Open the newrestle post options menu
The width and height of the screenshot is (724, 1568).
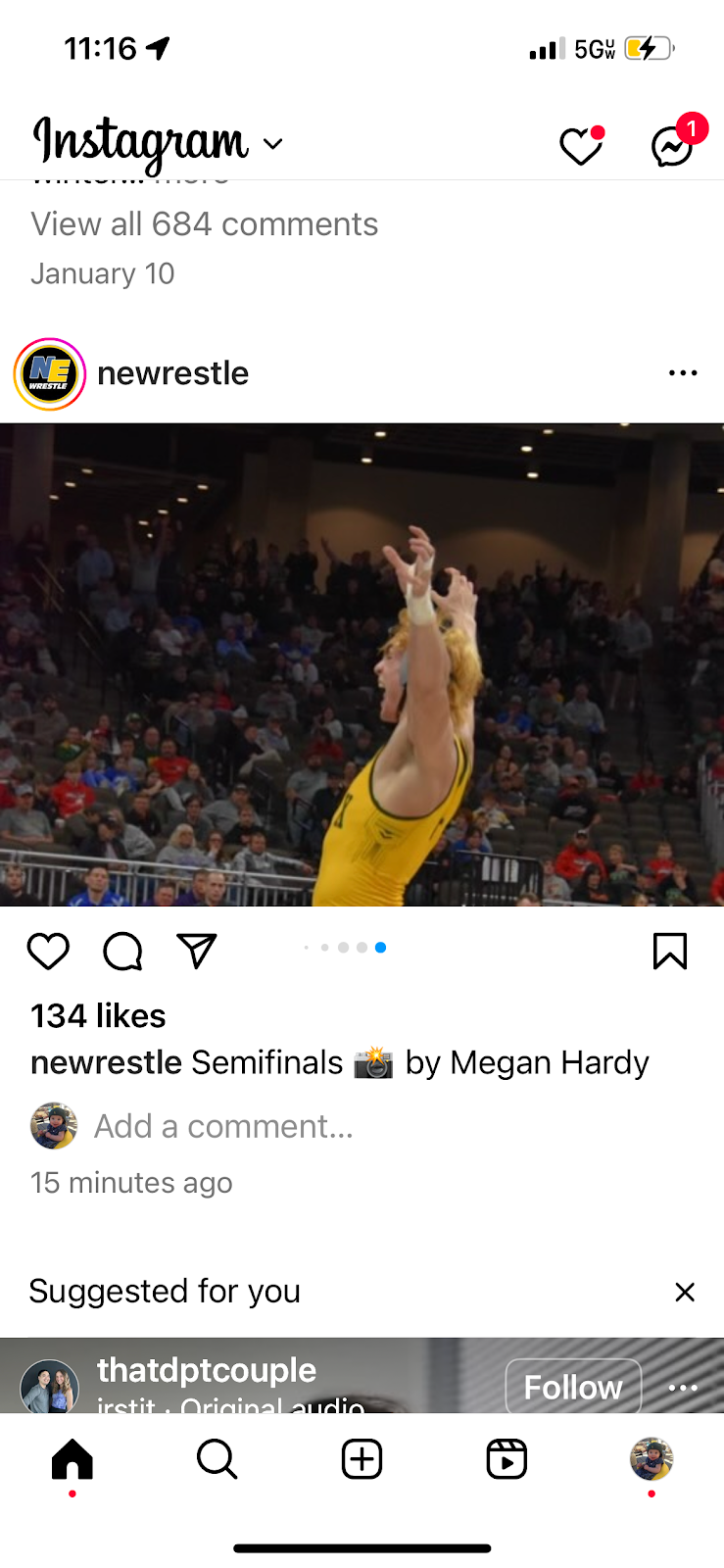tap(683, 373)
